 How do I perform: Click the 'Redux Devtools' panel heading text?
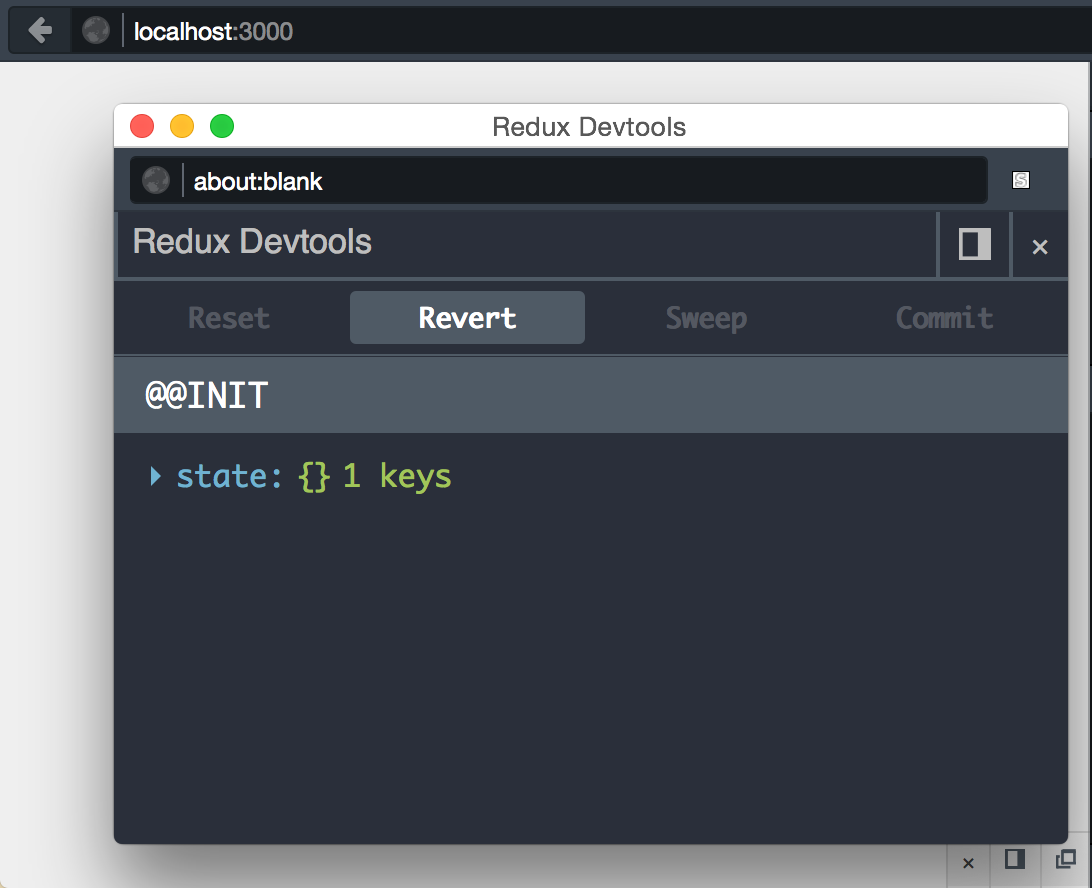(x=252, y=242)
